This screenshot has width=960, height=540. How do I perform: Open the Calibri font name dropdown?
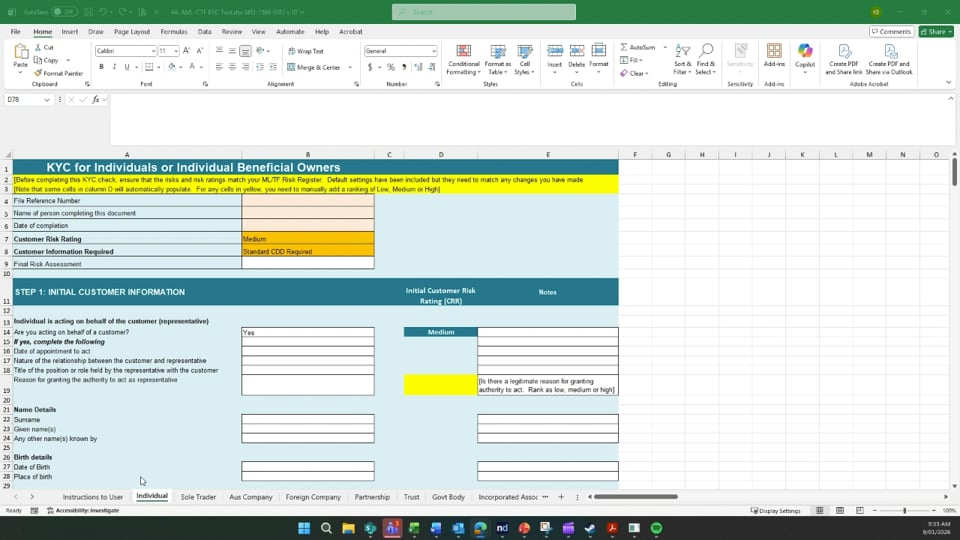click(x=153, y=51)
